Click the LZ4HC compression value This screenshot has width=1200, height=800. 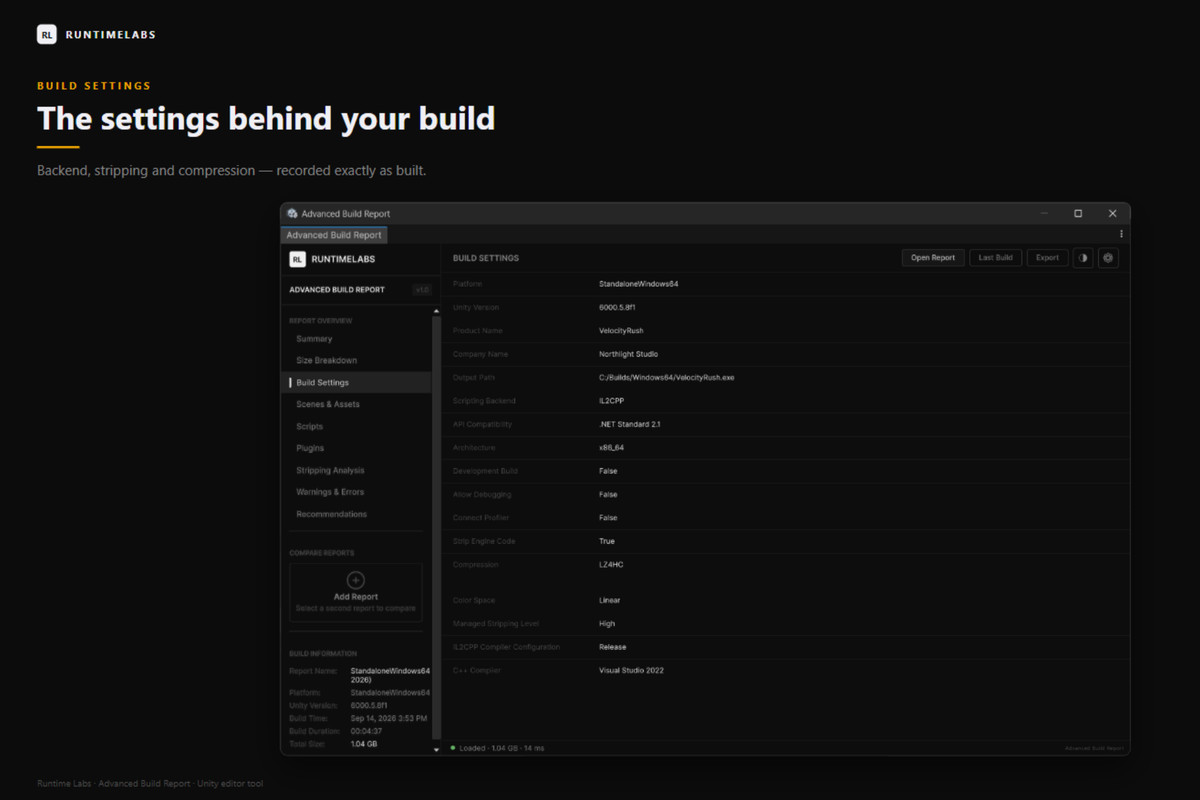coord(611,565)
